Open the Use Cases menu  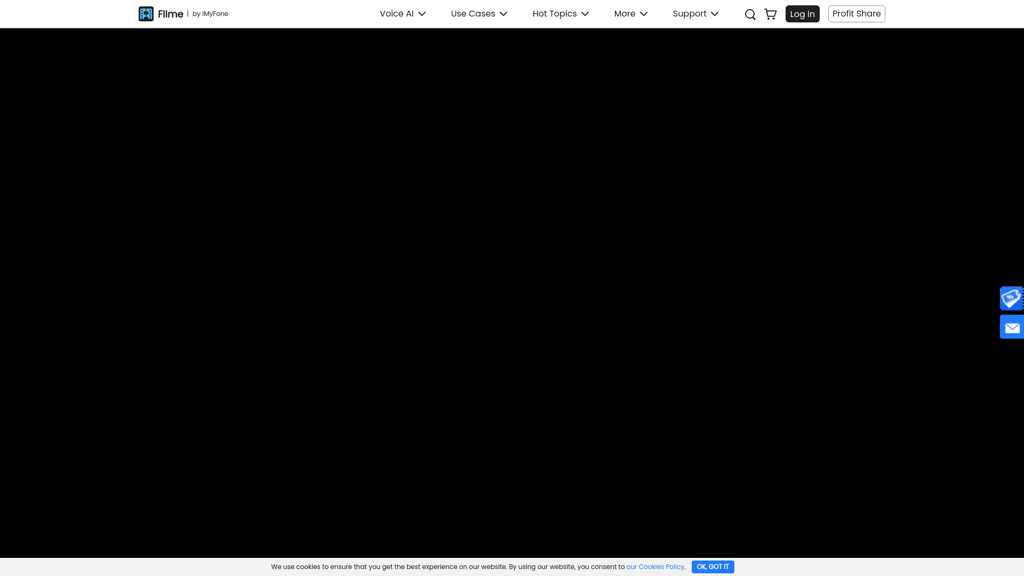(x=473, y=14)
